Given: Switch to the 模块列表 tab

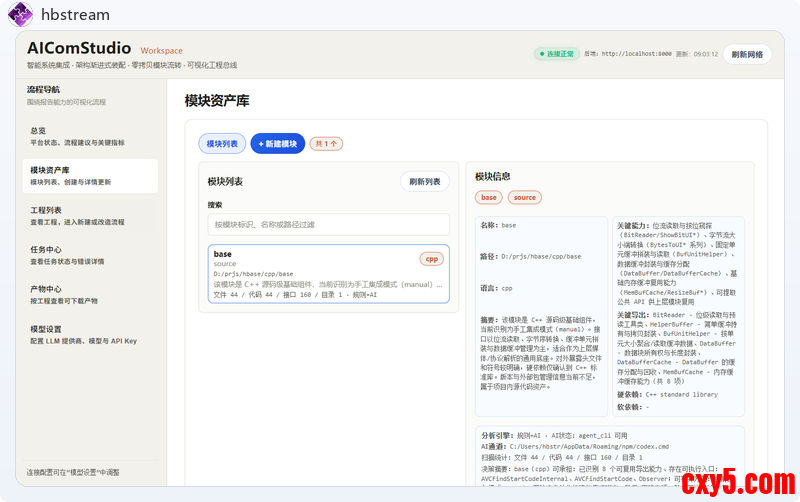Looking at the screenshot, I should pyautogui.click(x=222, y=144).
